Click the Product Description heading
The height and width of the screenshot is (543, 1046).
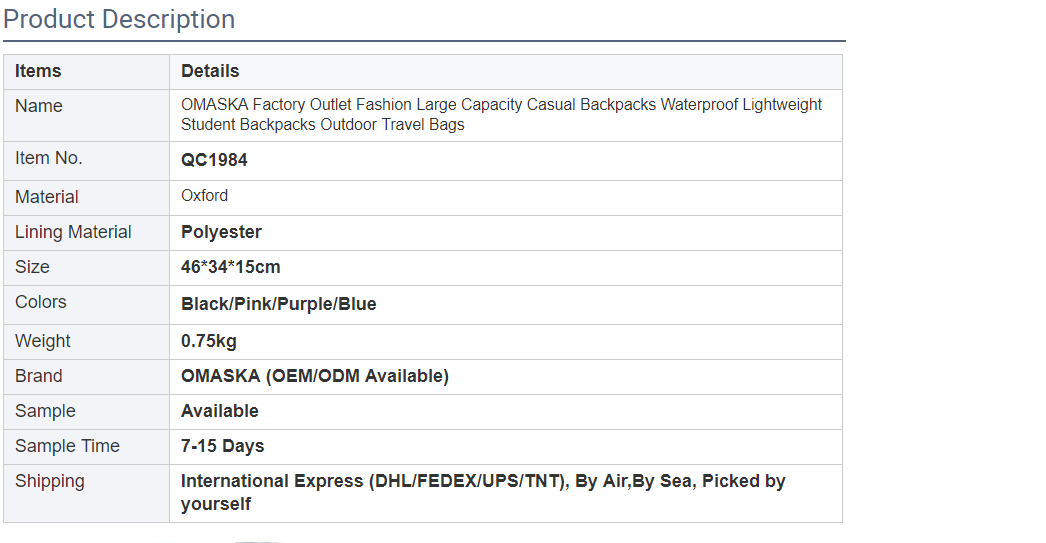[x=119, y=19]
